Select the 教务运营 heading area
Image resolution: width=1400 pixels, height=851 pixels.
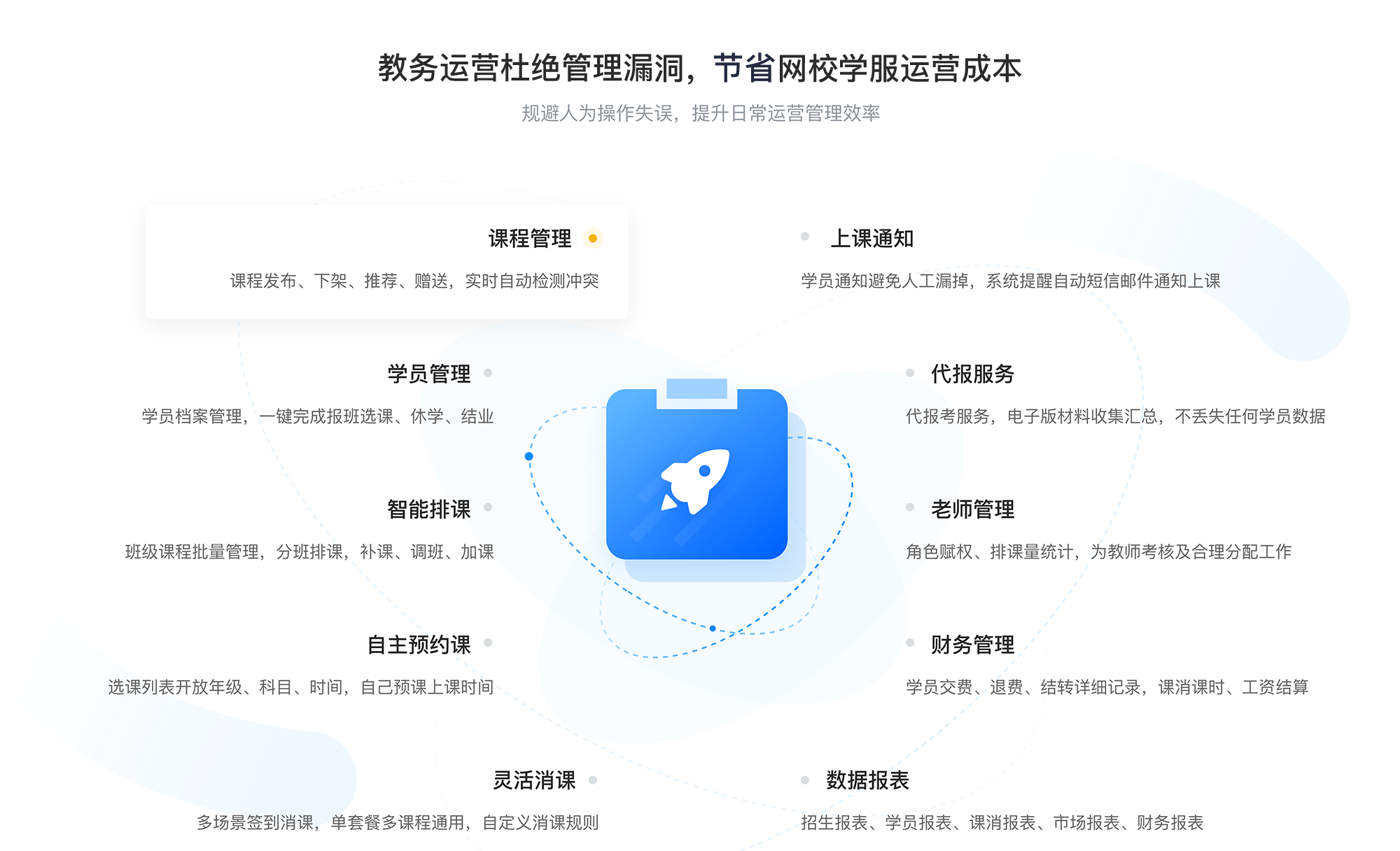pyautogui.click(x=700, y=55)
